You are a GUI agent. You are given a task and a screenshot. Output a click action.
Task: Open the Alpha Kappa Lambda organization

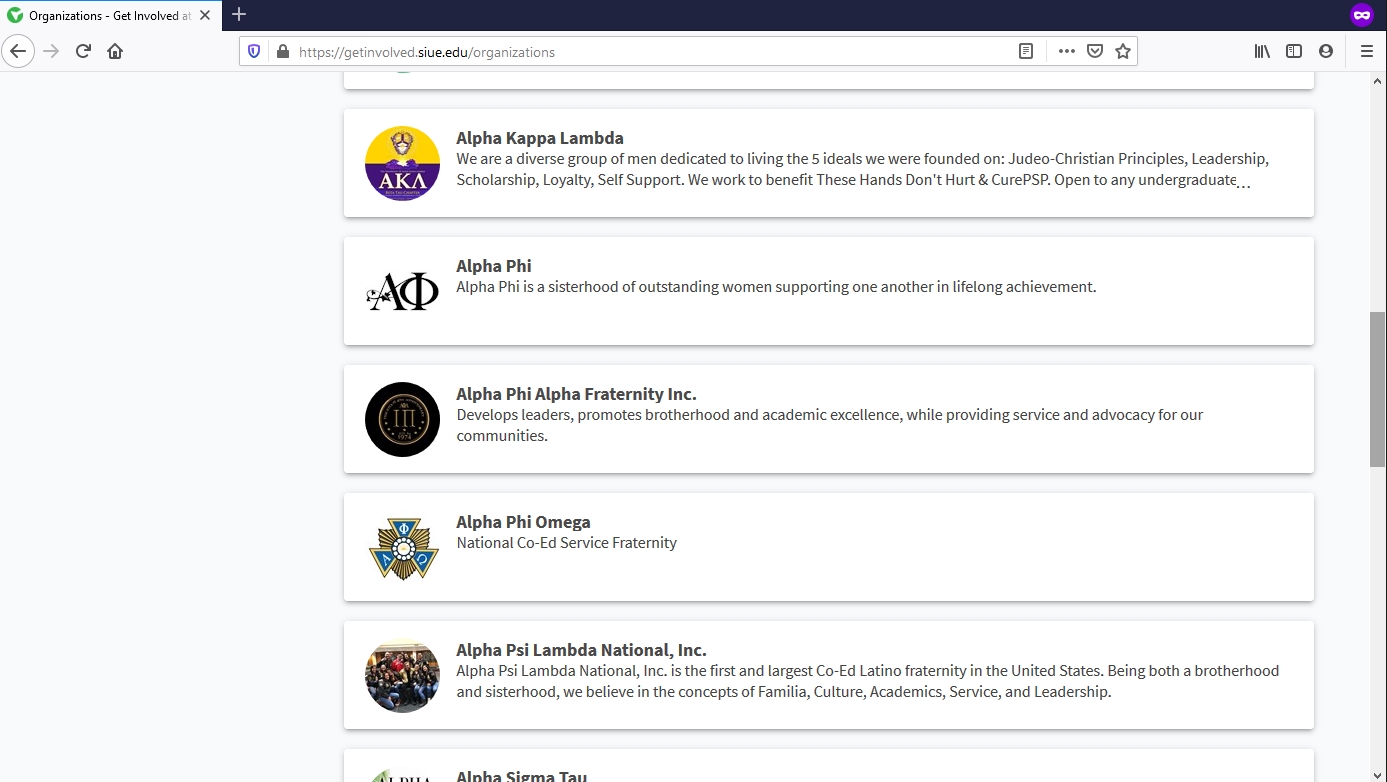(540, 138)
